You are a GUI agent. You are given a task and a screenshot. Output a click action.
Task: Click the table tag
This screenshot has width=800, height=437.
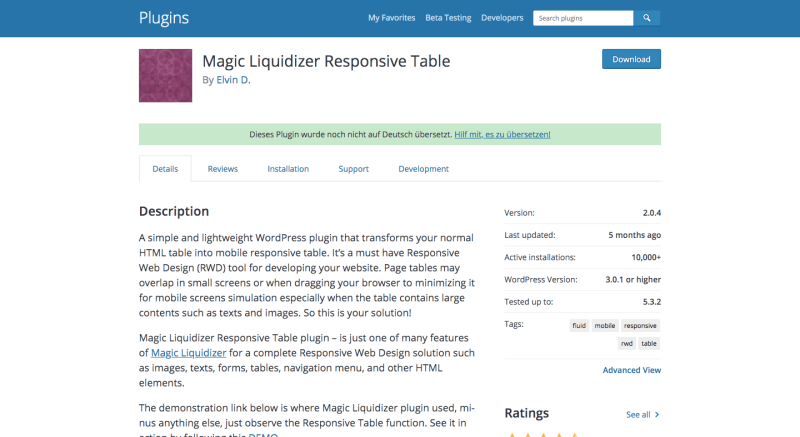click(x=649, y=344)
